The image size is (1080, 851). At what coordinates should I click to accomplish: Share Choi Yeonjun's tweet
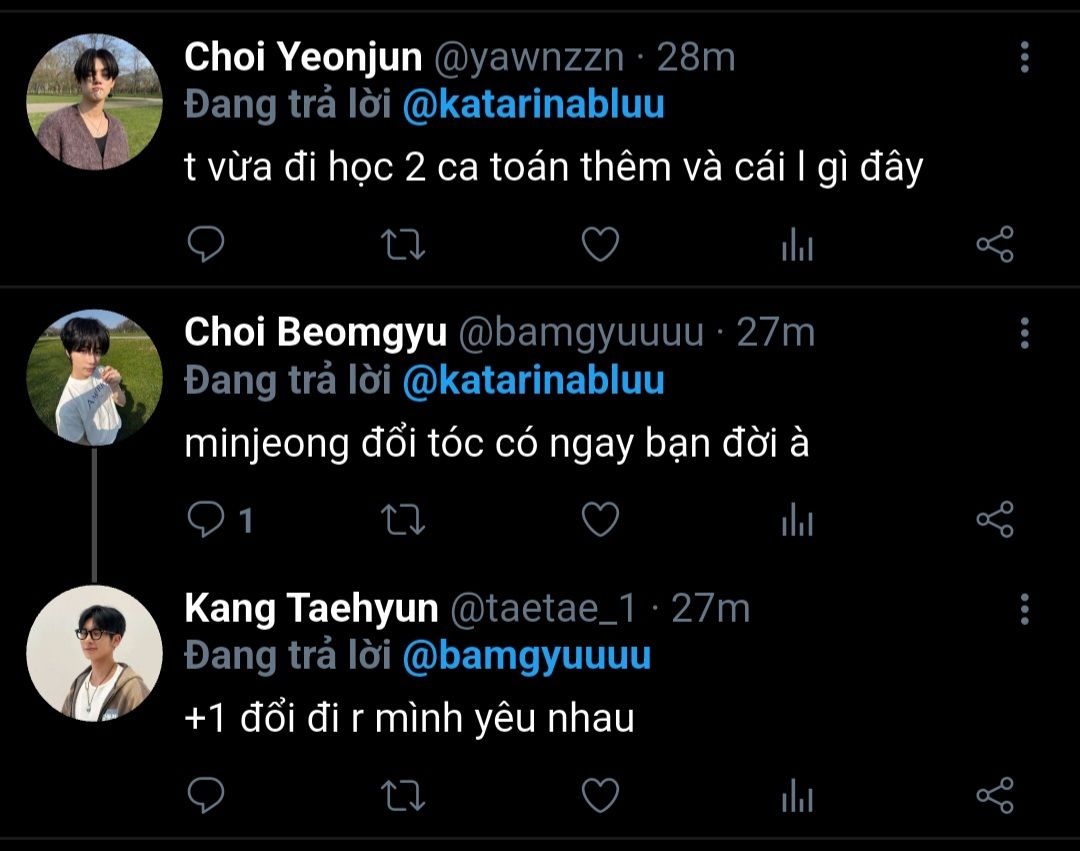994,244
